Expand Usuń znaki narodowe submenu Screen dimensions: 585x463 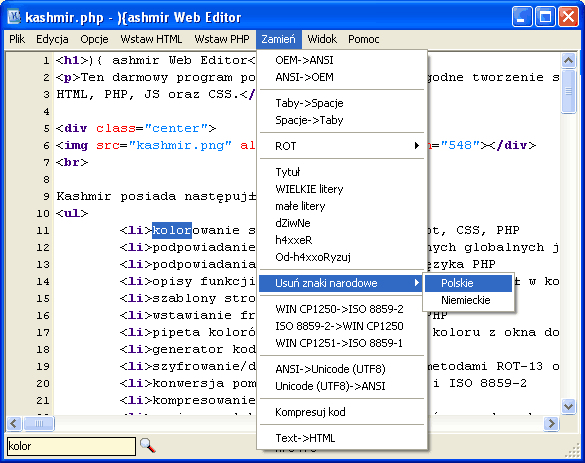tap(341, 283)
